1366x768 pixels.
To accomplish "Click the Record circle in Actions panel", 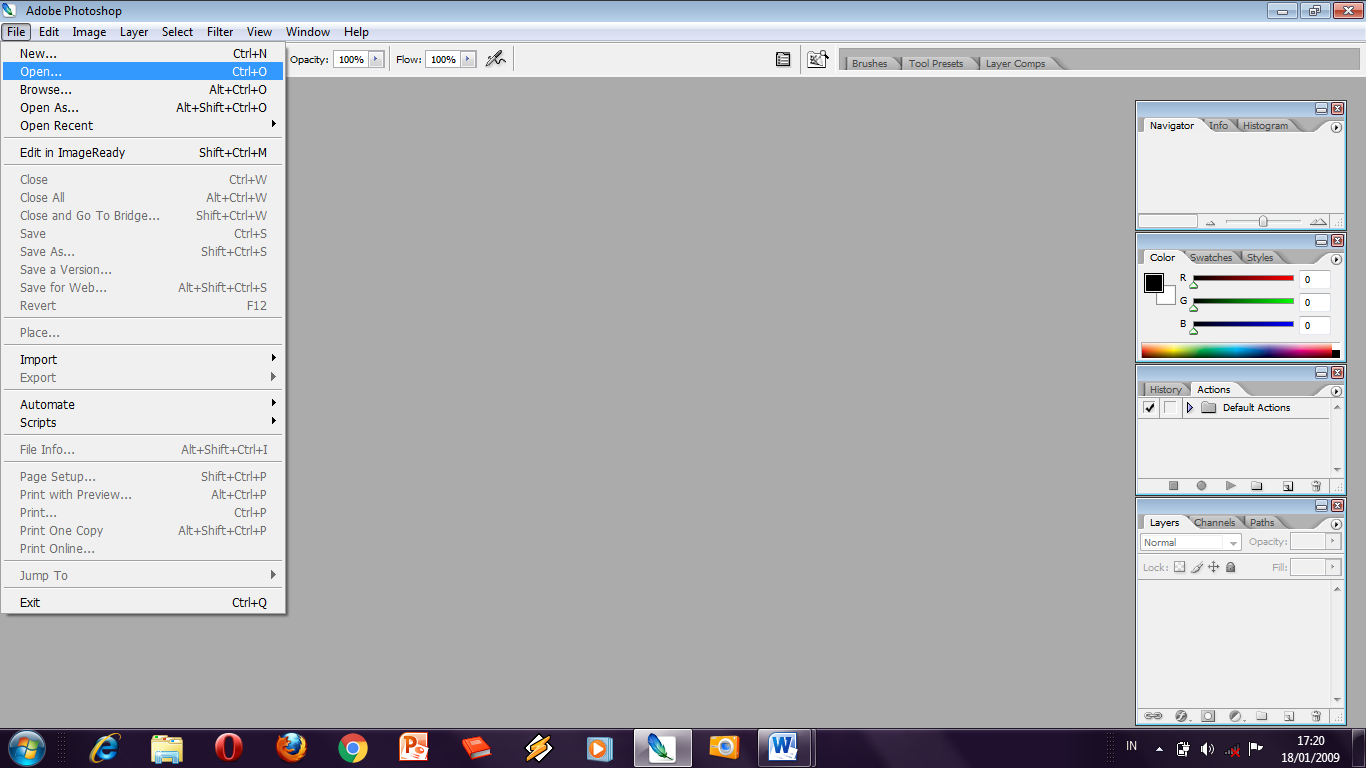I will (1201, 486).
